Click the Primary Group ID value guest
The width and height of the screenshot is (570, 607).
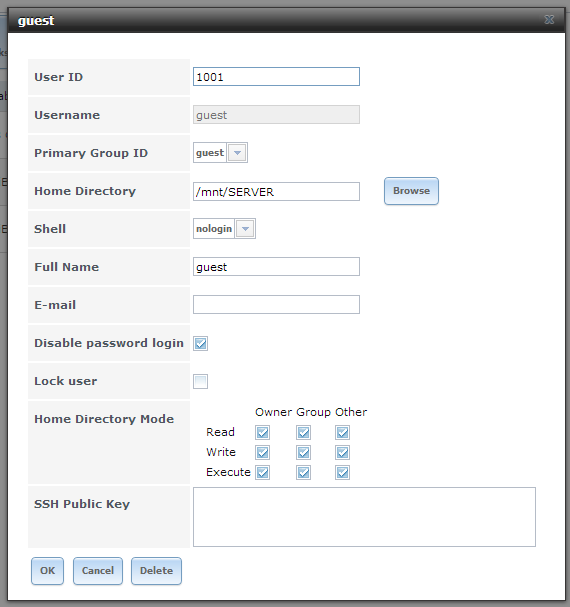[x=210, y=153]
